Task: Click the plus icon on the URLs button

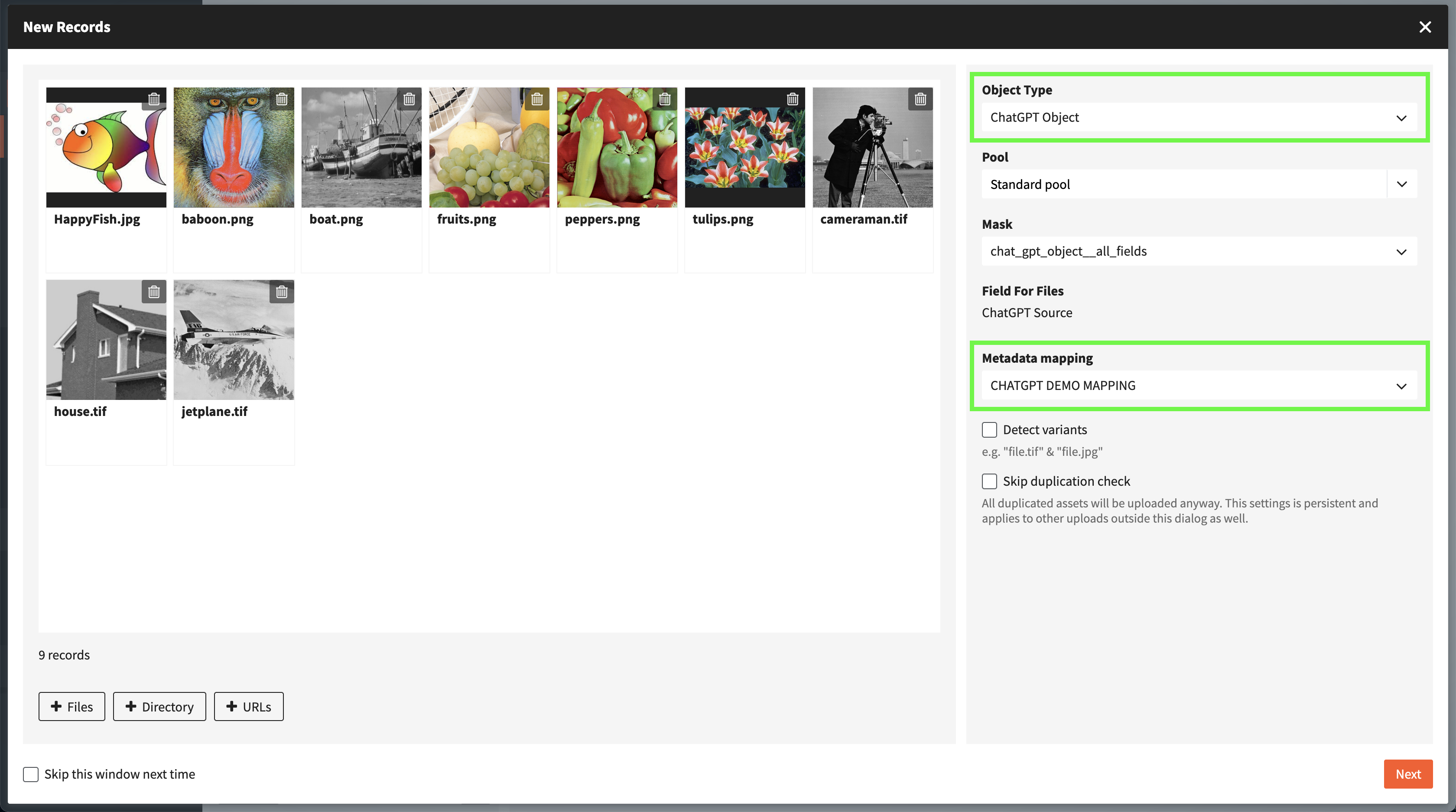Action: click(x=232, y=706)
